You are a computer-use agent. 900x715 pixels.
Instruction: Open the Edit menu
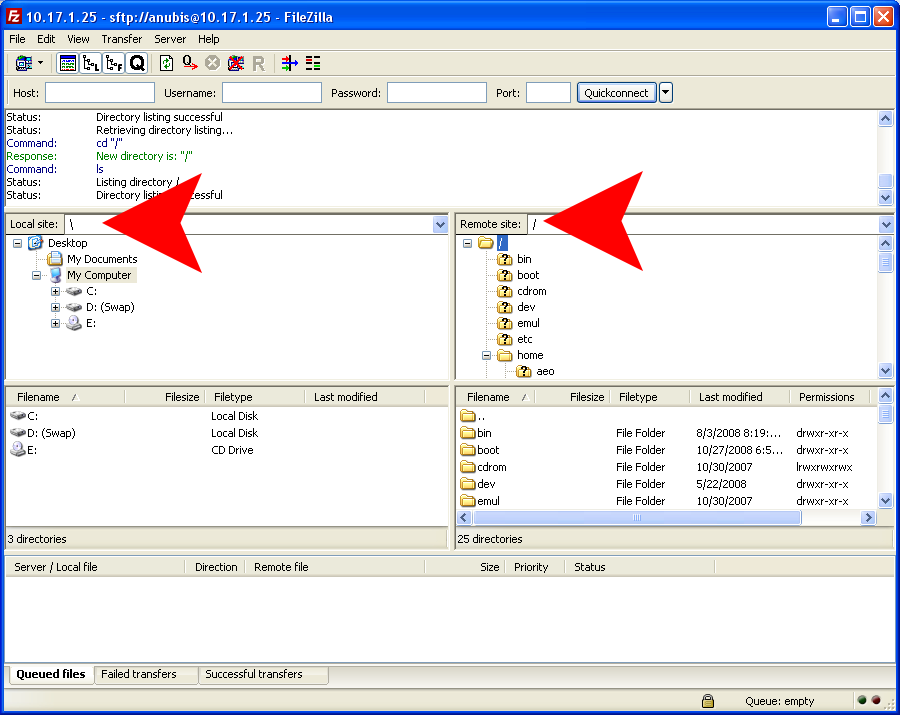pyautogui.click(x=46, y=39)
